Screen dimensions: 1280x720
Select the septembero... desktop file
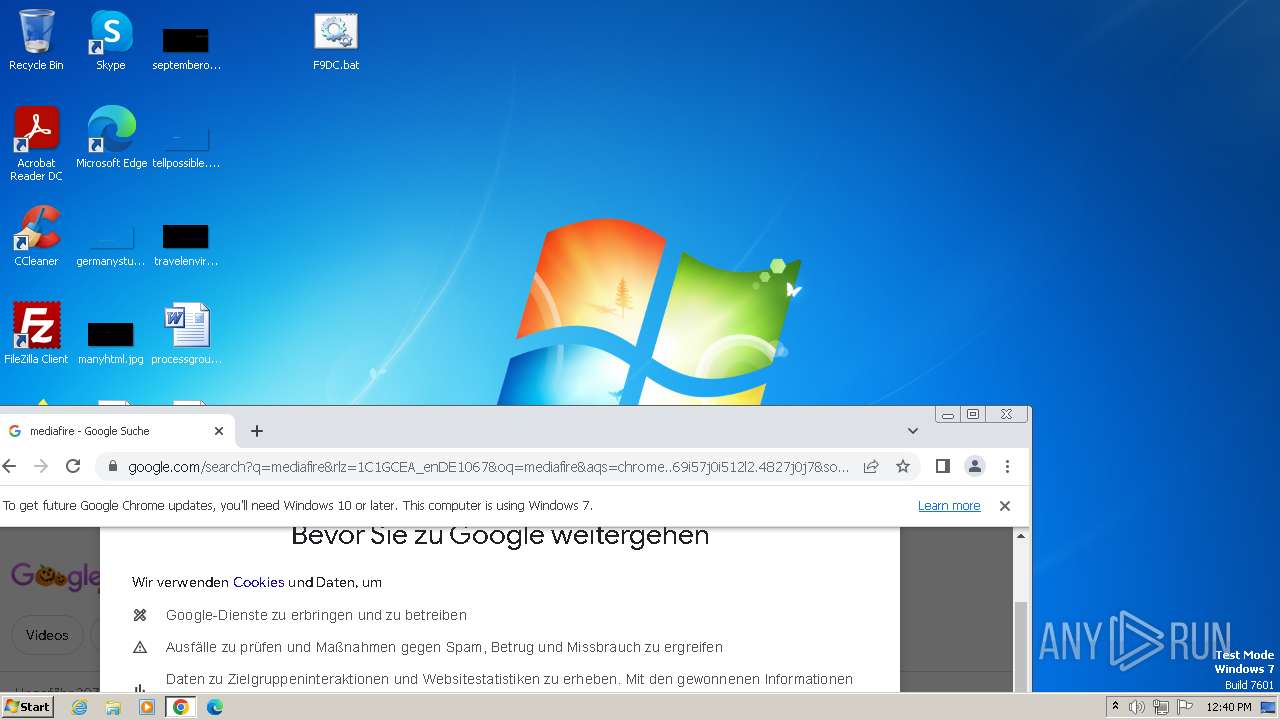(186, 47)
